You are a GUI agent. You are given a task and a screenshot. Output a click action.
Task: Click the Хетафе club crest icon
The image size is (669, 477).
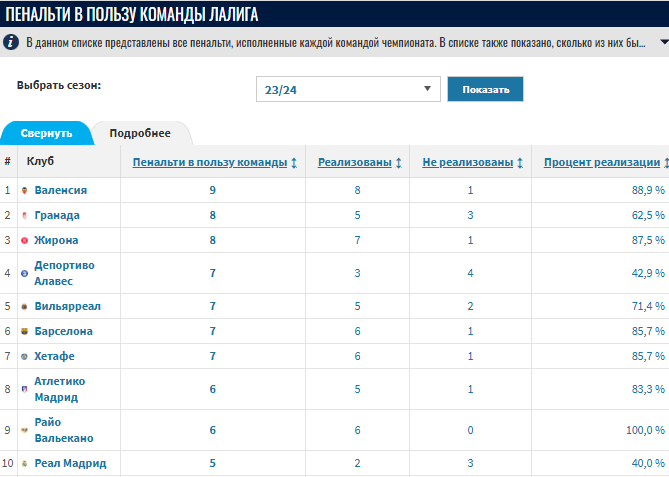24,357
